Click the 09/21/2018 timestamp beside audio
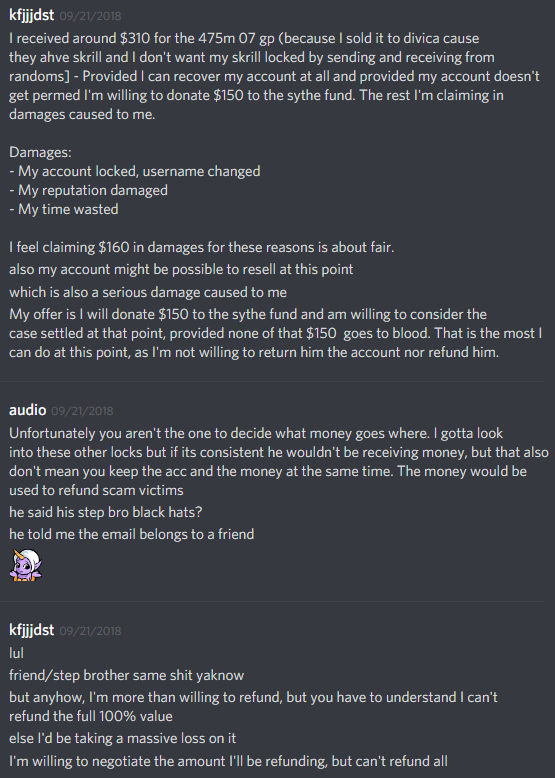555x778 pixels. [x=82, y=411]
